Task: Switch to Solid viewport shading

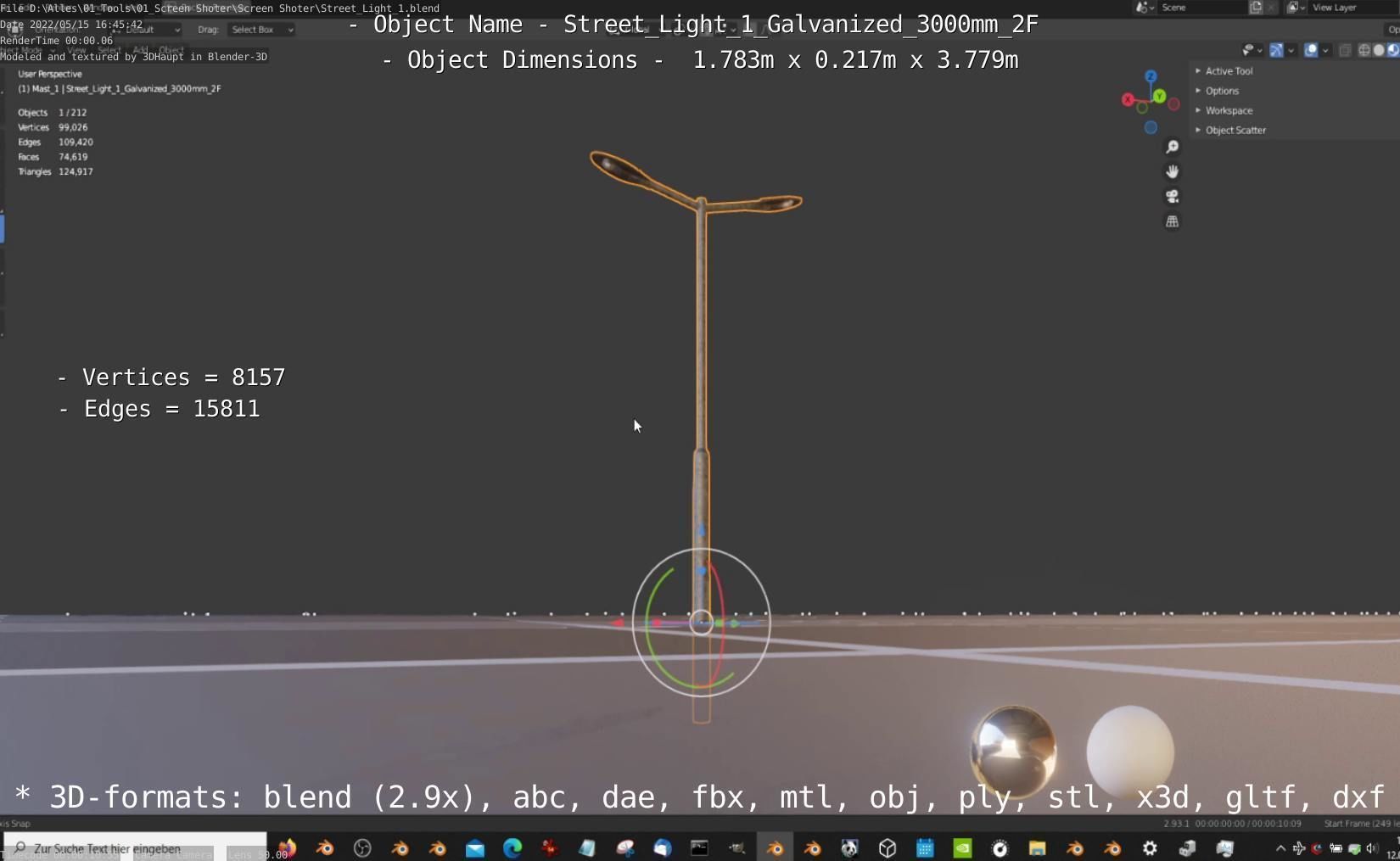Action: tap(1379, 50)
